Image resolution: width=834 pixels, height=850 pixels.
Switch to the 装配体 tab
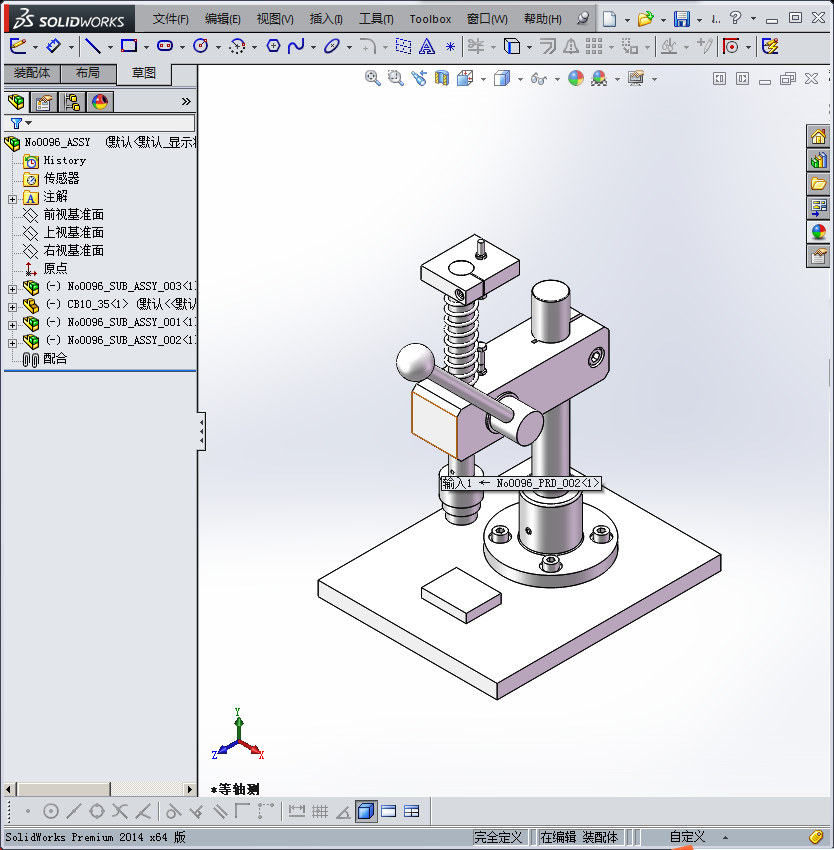(32, 73)
